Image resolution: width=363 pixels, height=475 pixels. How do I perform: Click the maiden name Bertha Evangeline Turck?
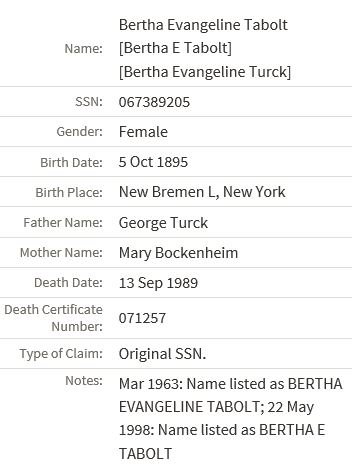(x=205, y=72)
